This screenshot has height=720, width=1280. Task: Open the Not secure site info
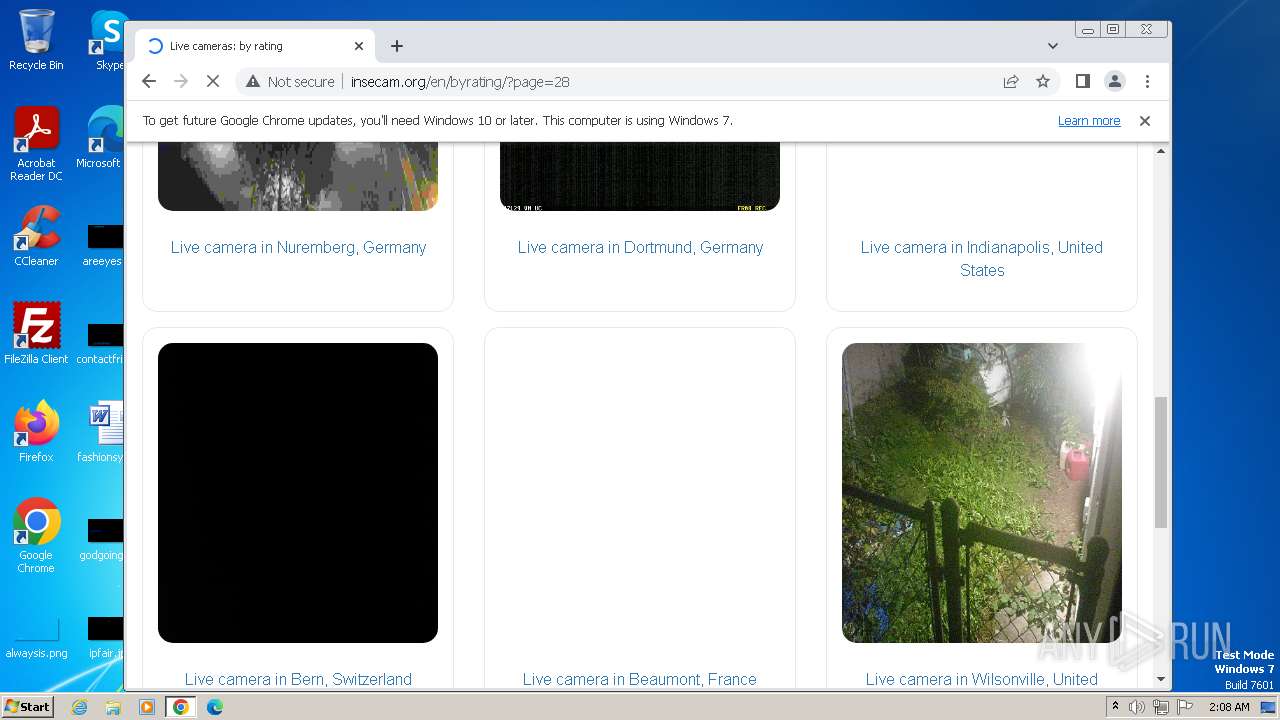[x=290, y=82]
